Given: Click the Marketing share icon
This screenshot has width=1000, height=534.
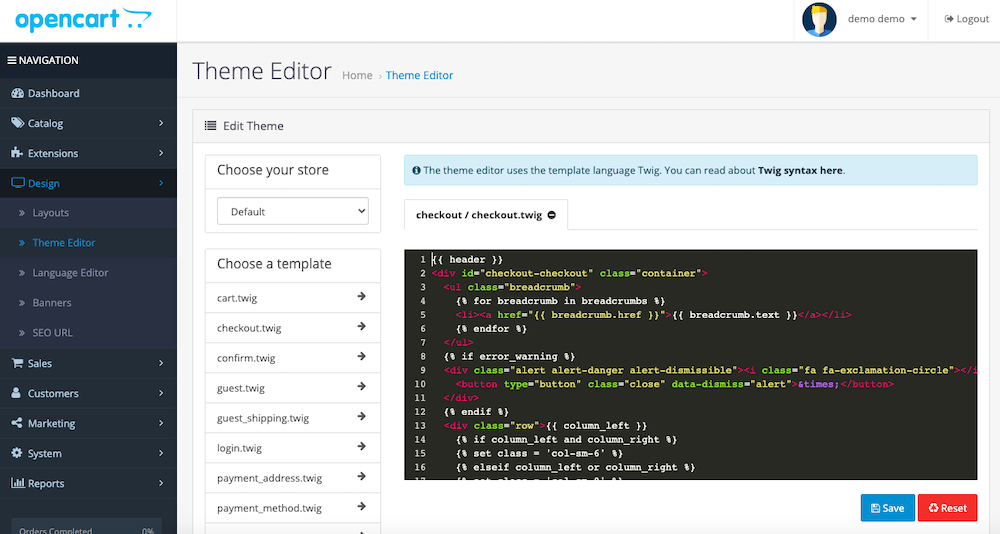Looking at the screenshot, I should 17,423.
